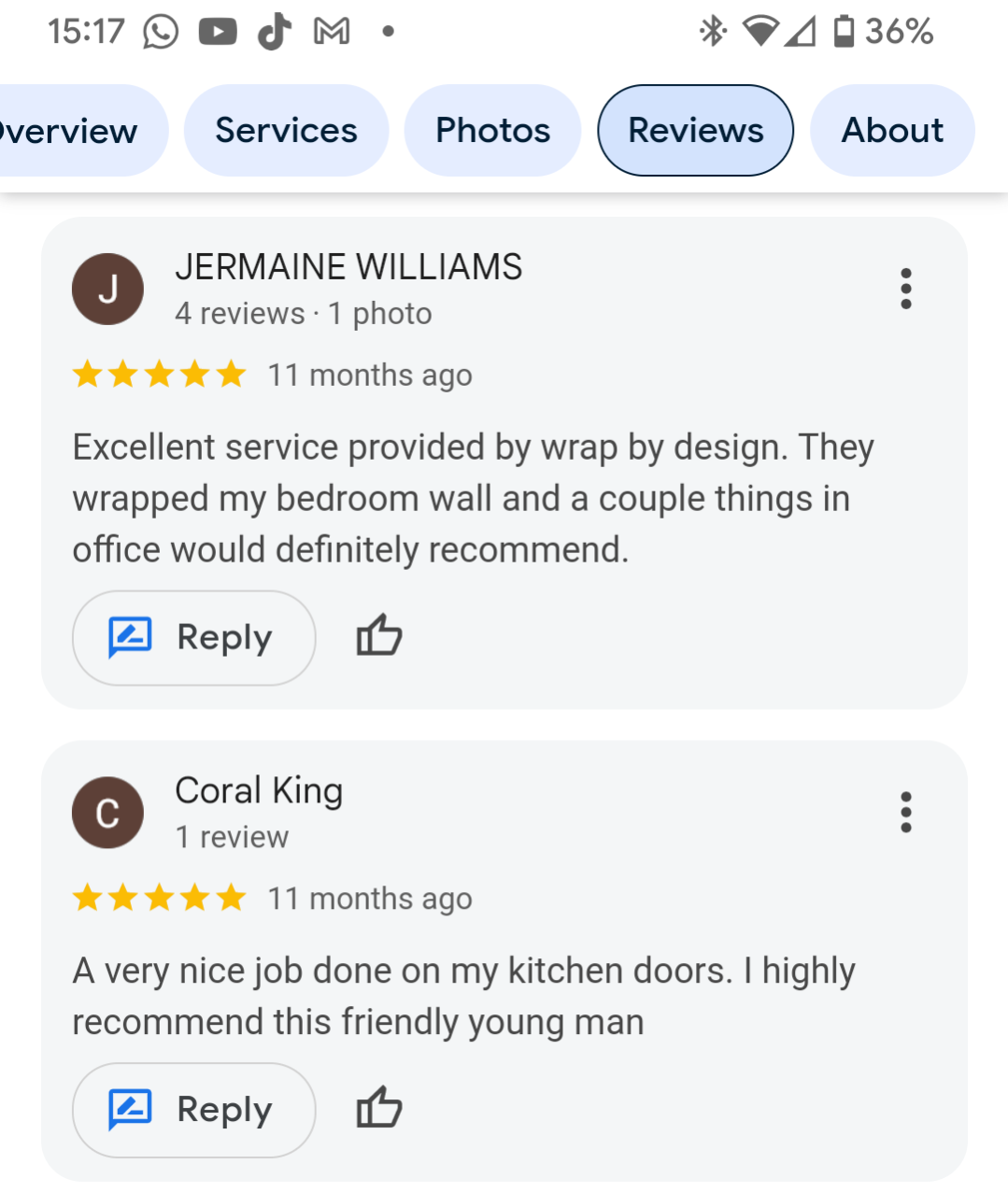Tap the TikTok notification icon
This screenshot has height=1192, width=1008.
point(275,32)
